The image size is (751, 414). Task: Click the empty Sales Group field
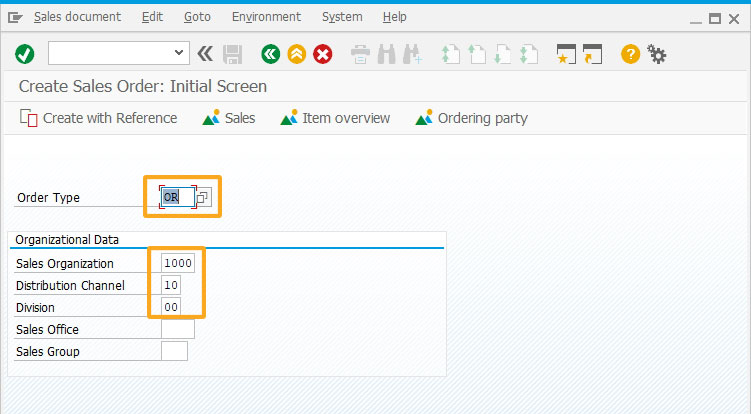click(x=174, y=351)
